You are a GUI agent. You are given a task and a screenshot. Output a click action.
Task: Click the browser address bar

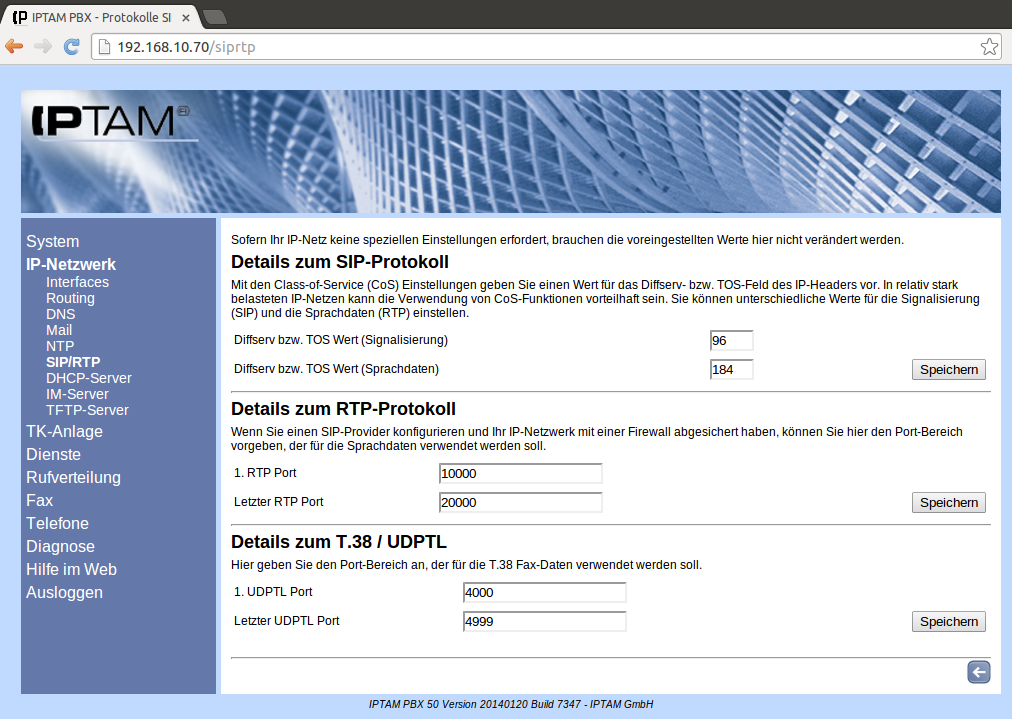[x=540, y=47]
